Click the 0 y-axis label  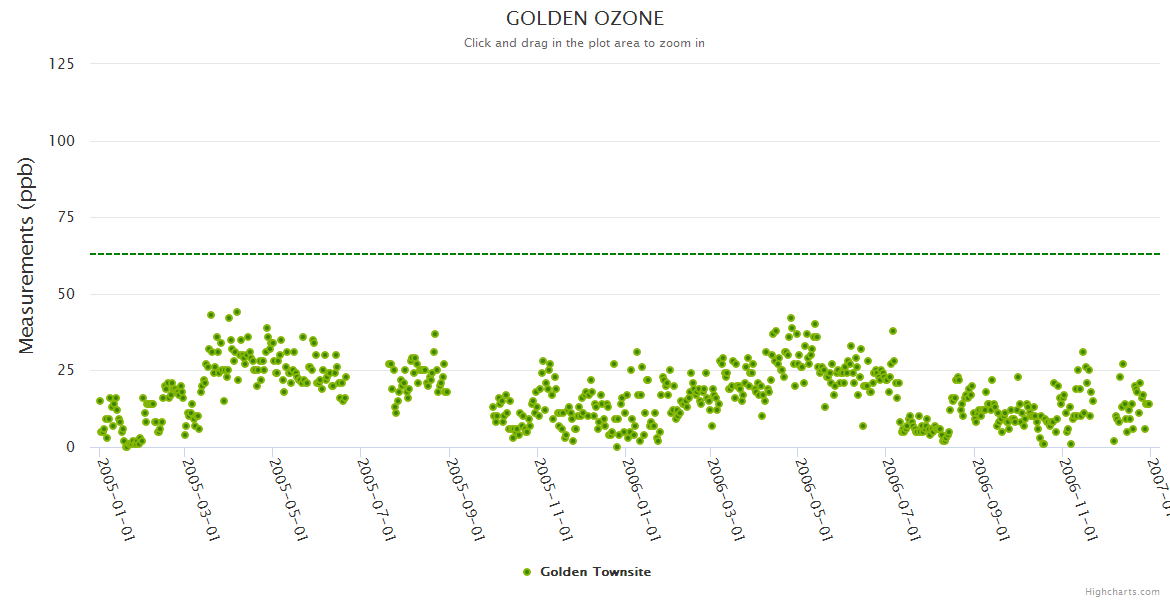[x=70, y=448]
